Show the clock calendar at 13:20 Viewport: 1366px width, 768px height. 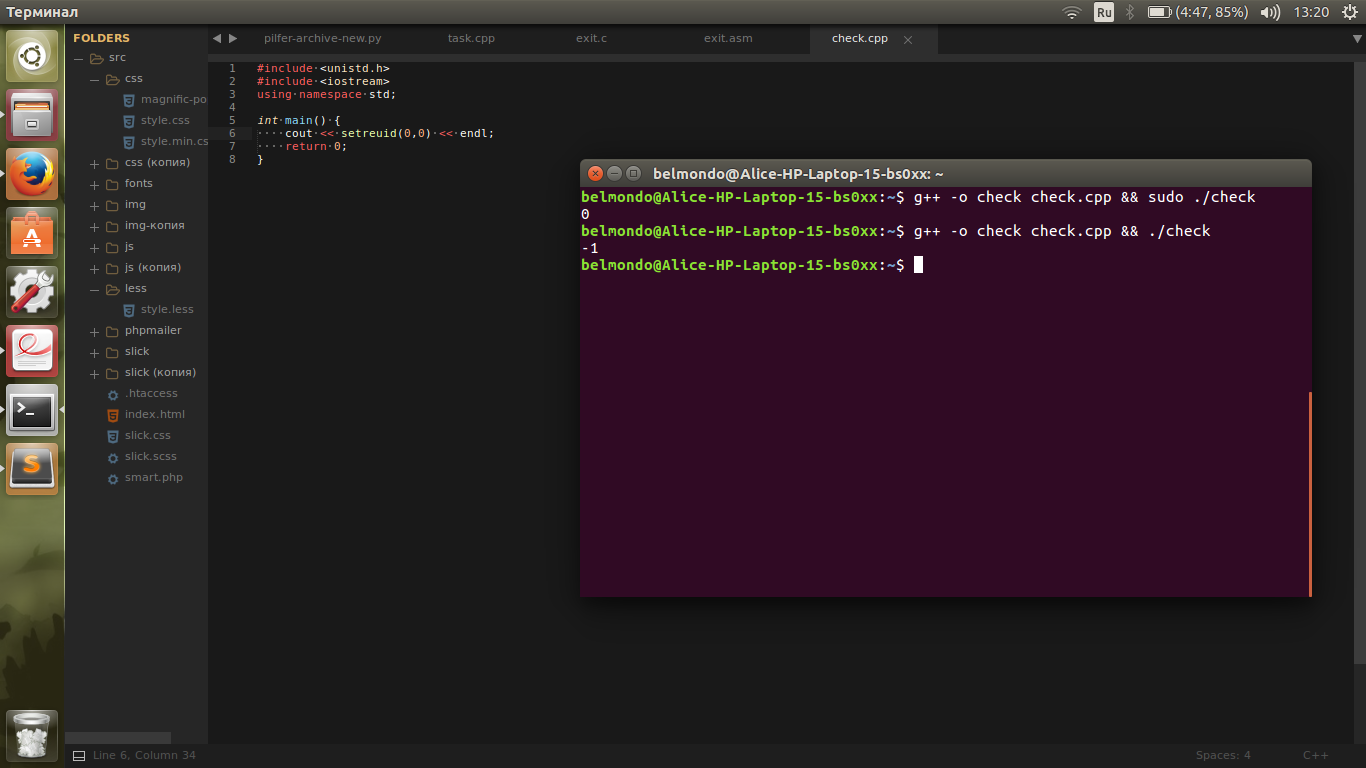click(1311, 12)
